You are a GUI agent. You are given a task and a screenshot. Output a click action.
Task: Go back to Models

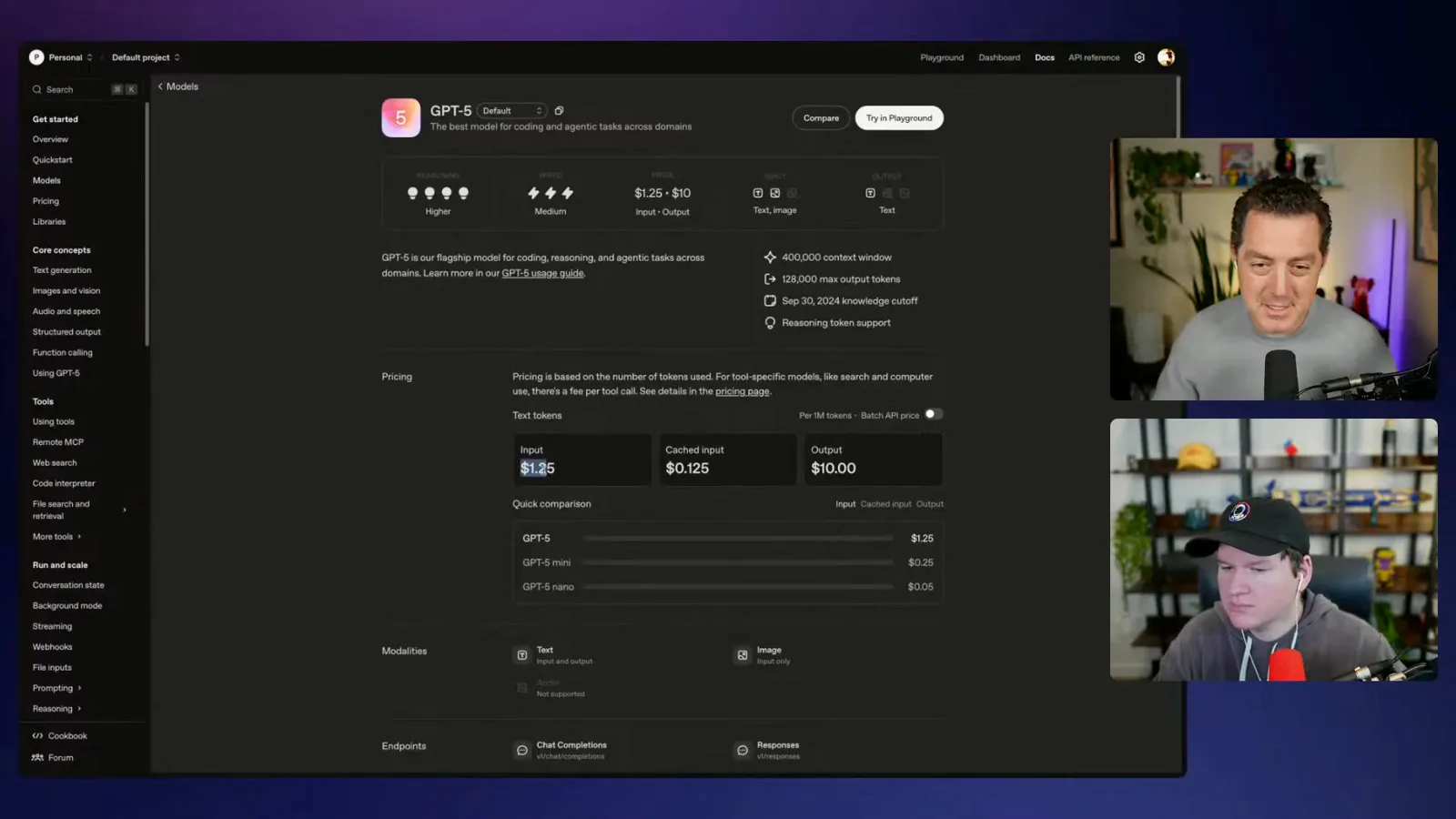(x=177, y=86)
